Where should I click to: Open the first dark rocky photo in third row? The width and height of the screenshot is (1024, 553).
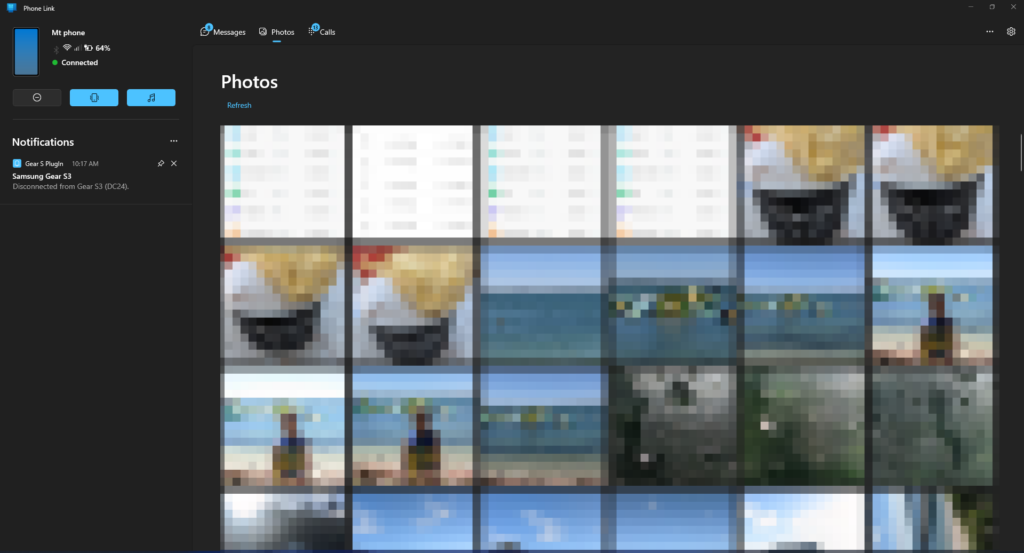[x=673, y=425]
